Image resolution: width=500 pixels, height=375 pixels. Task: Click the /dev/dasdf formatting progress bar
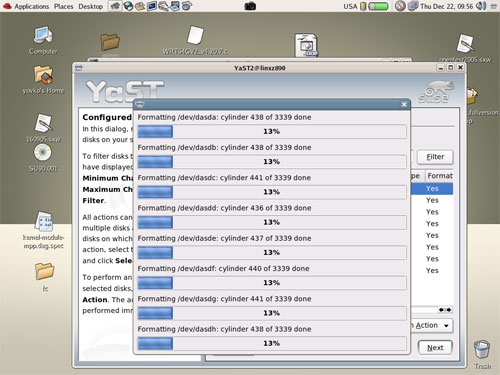click(272, 283)
